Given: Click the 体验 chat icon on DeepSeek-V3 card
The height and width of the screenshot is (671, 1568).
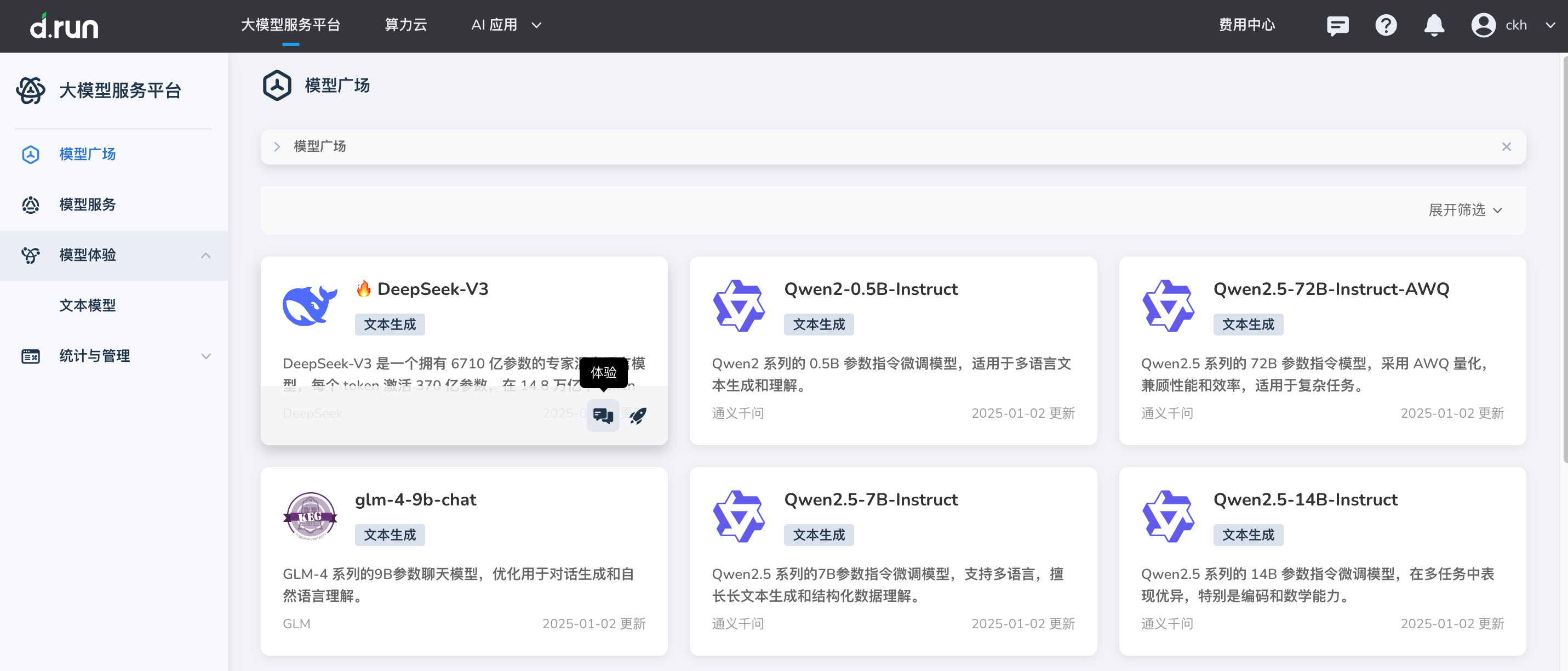Looking at the screenshot, I should [603, 416].
